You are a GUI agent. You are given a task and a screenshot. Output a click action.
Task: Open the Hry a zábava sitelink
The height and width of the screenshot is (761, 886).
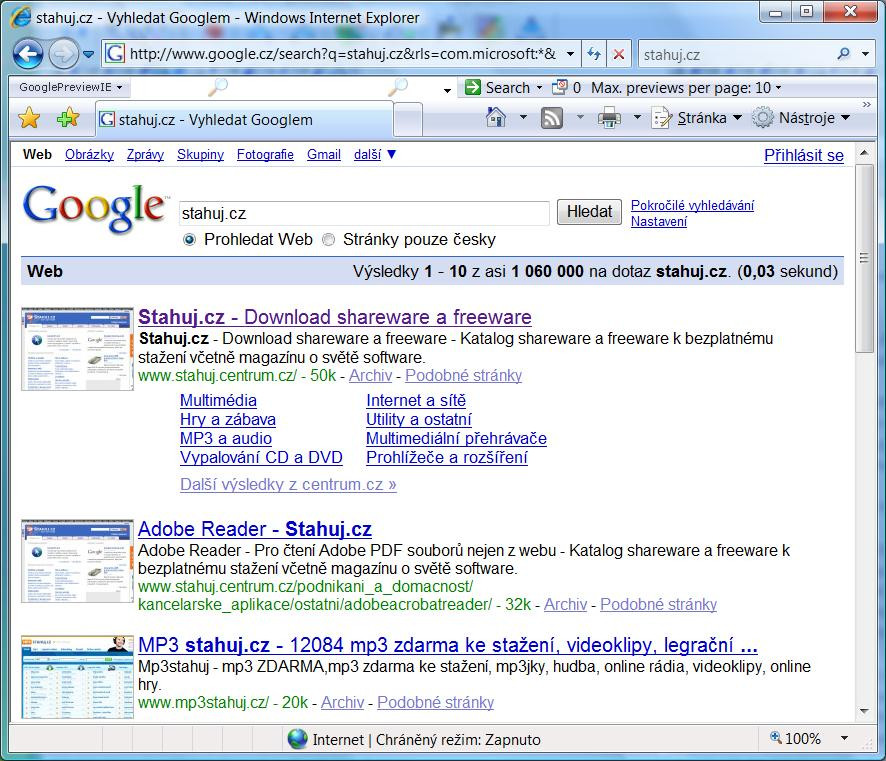[228, 420]
